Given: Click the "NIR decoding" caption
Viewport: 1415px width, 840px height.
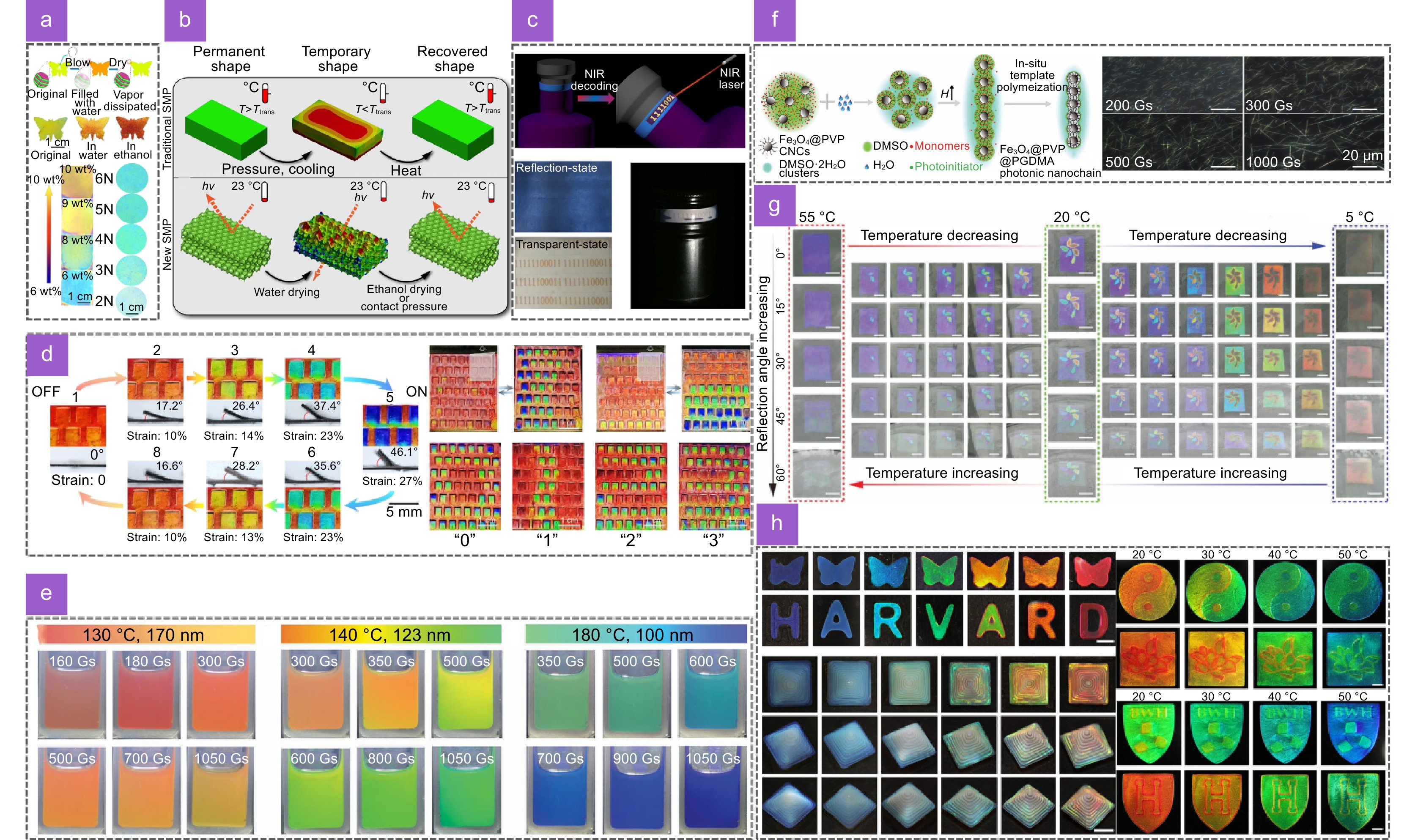Looking at the screenshot, I should [594, 80].
